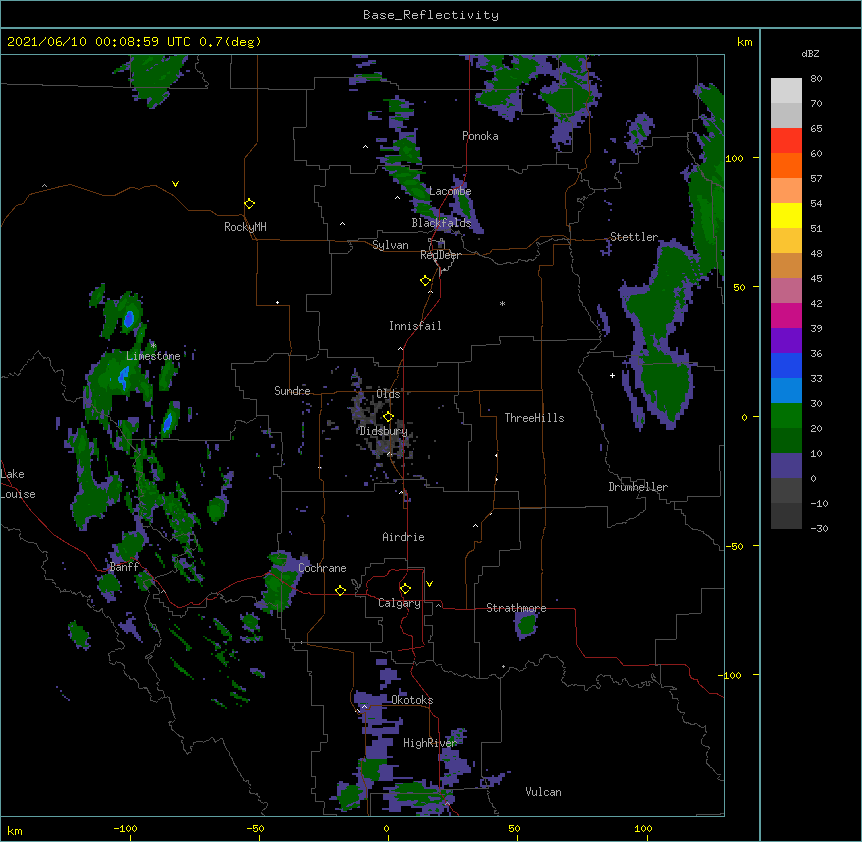Click the Innisfail city label
The image size is (862, 842).
pos(415,326)
